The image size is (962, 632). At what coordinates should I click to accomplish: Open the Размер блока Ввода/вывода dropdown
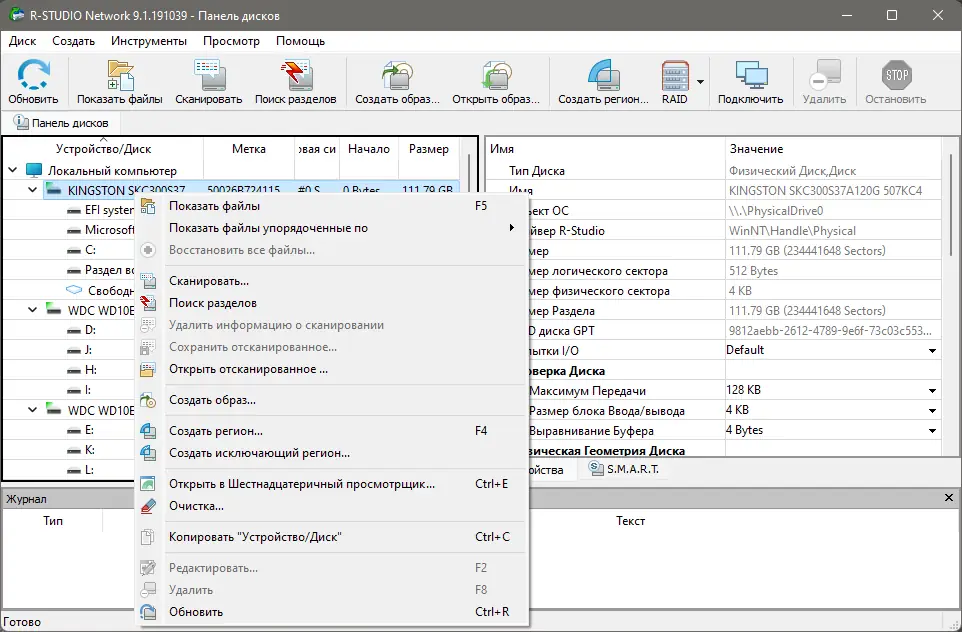tap(932, 410)
